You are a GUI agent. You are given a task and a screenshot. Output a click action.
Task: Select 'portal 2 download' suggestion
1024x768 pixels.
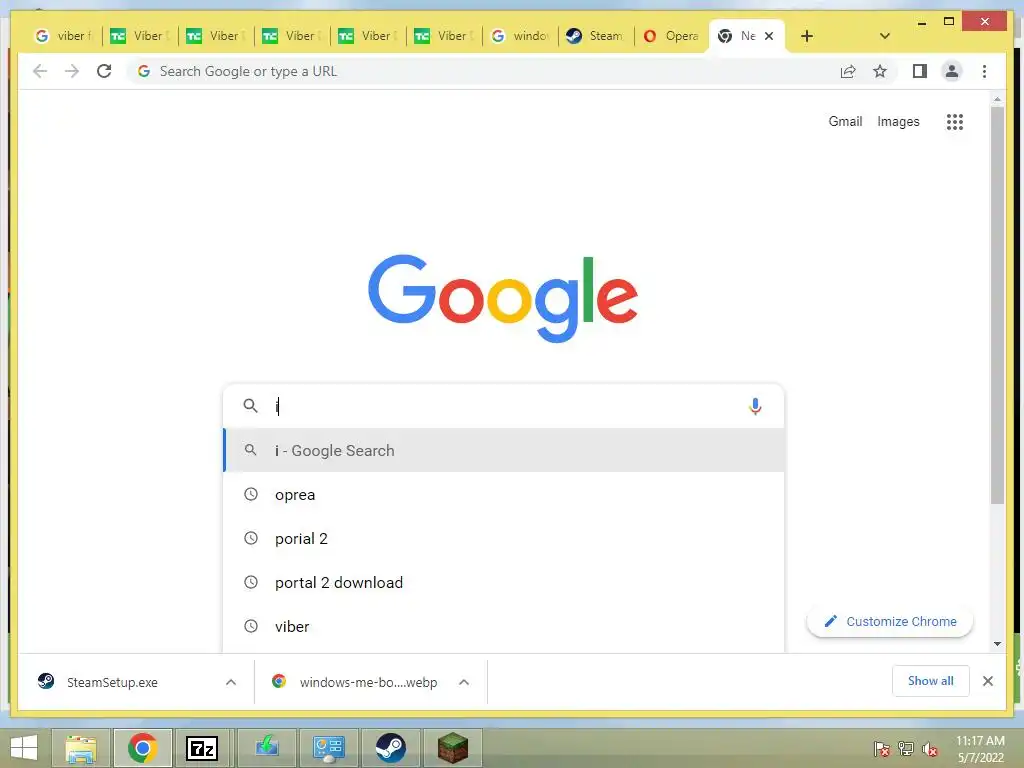tap(504, 582)
